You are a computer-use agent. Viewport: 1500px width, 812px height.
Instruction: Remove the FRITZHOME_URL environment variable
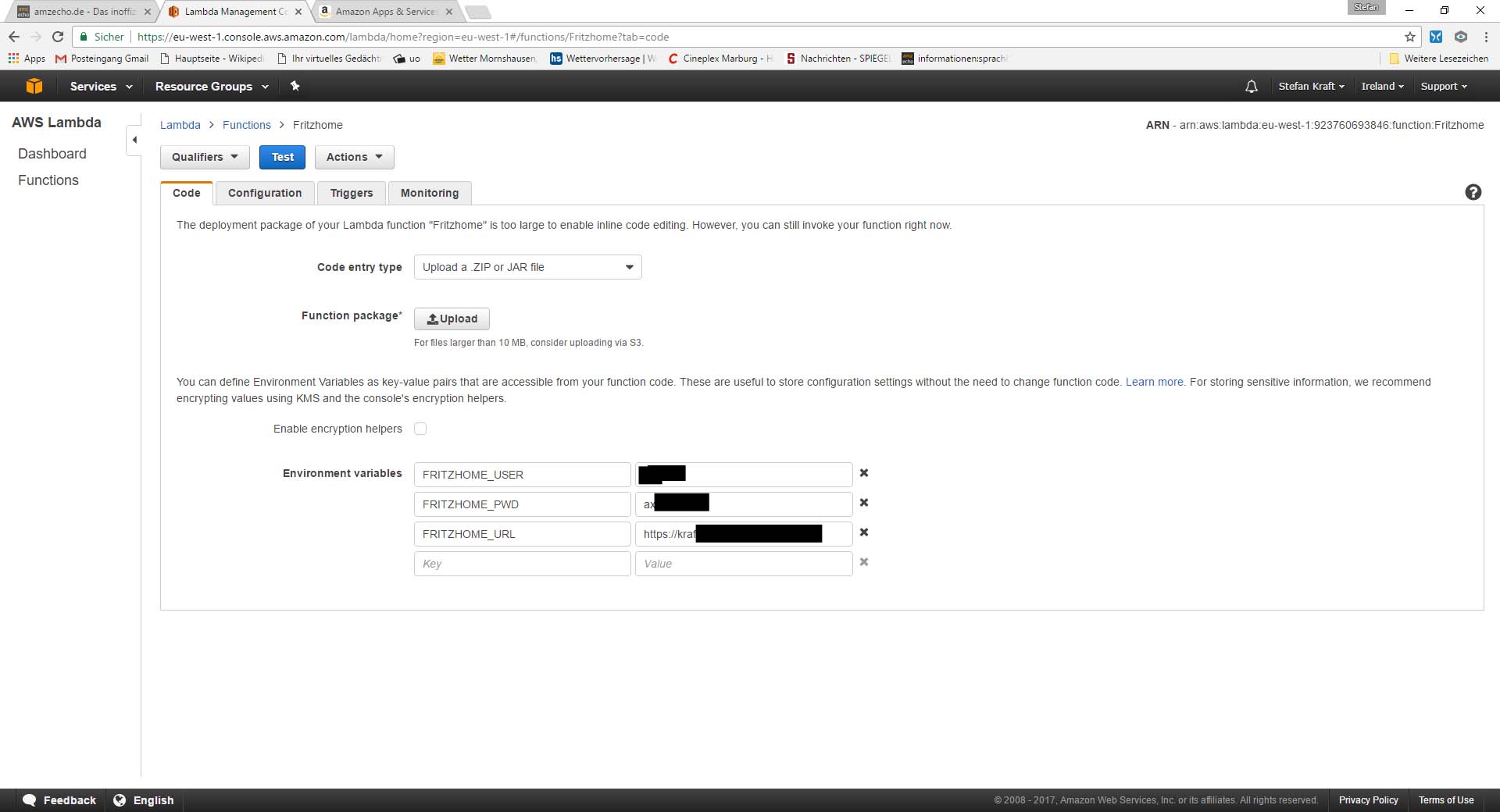pos(864,532)
